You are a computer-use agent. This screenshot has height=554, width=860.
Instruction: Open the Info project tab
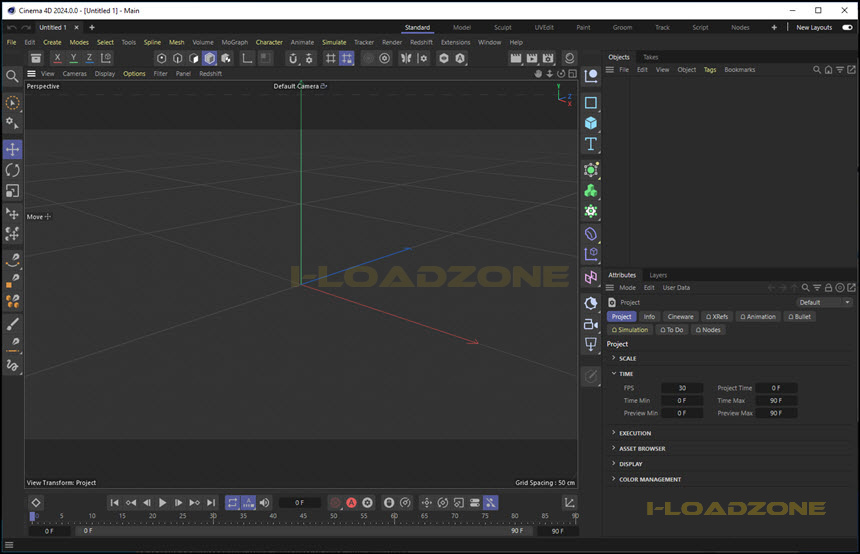649,316
